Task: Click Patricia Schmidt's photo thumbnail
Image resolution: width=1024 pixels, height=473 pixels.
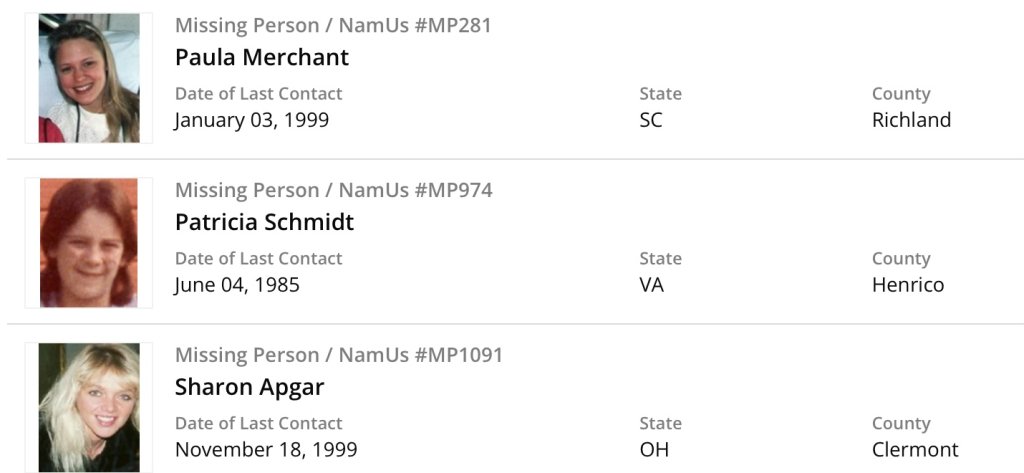Action: (x=89, y=243)
